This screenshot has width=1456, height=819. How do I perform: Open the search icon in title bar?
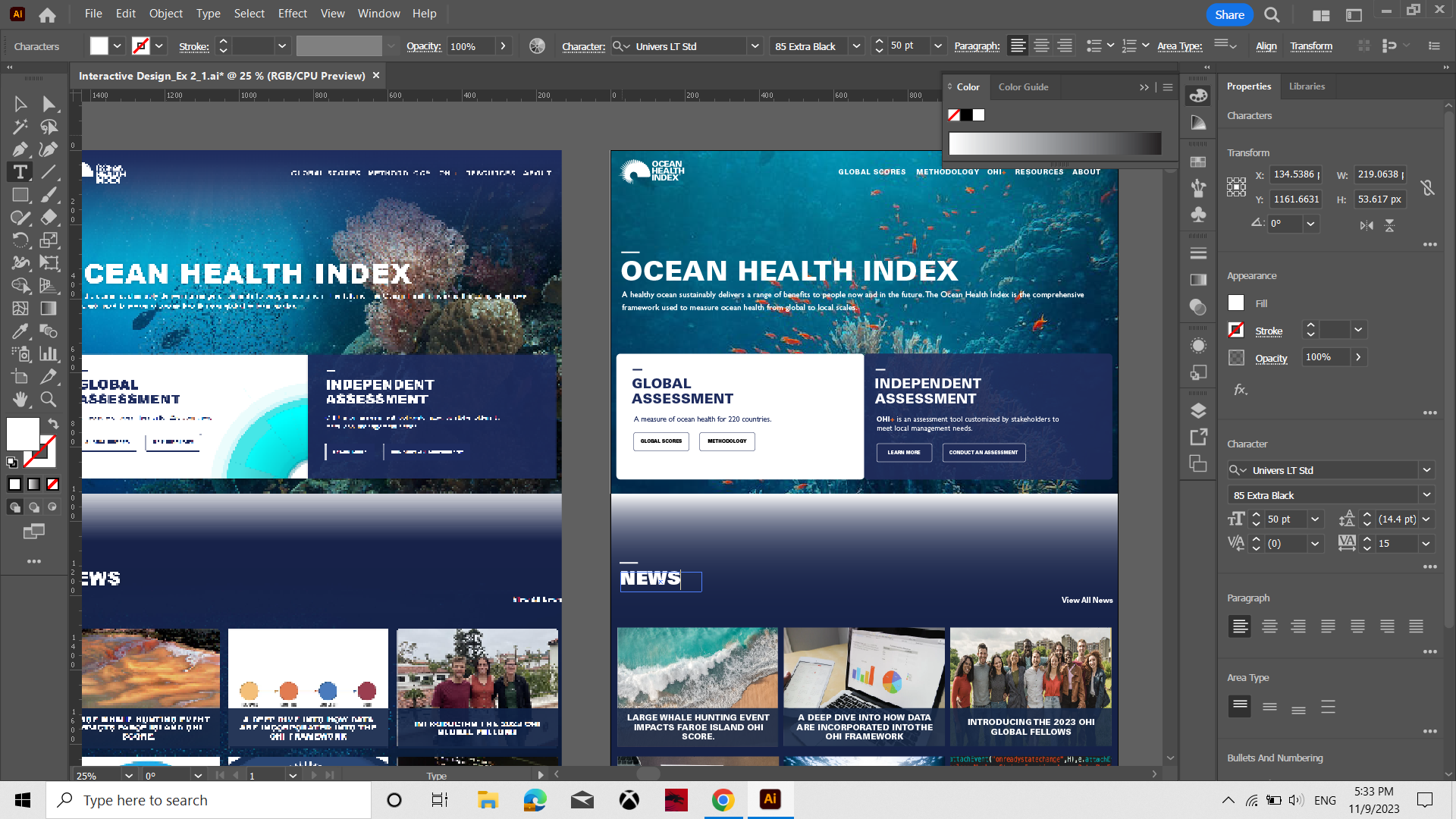pos(1272,14)
